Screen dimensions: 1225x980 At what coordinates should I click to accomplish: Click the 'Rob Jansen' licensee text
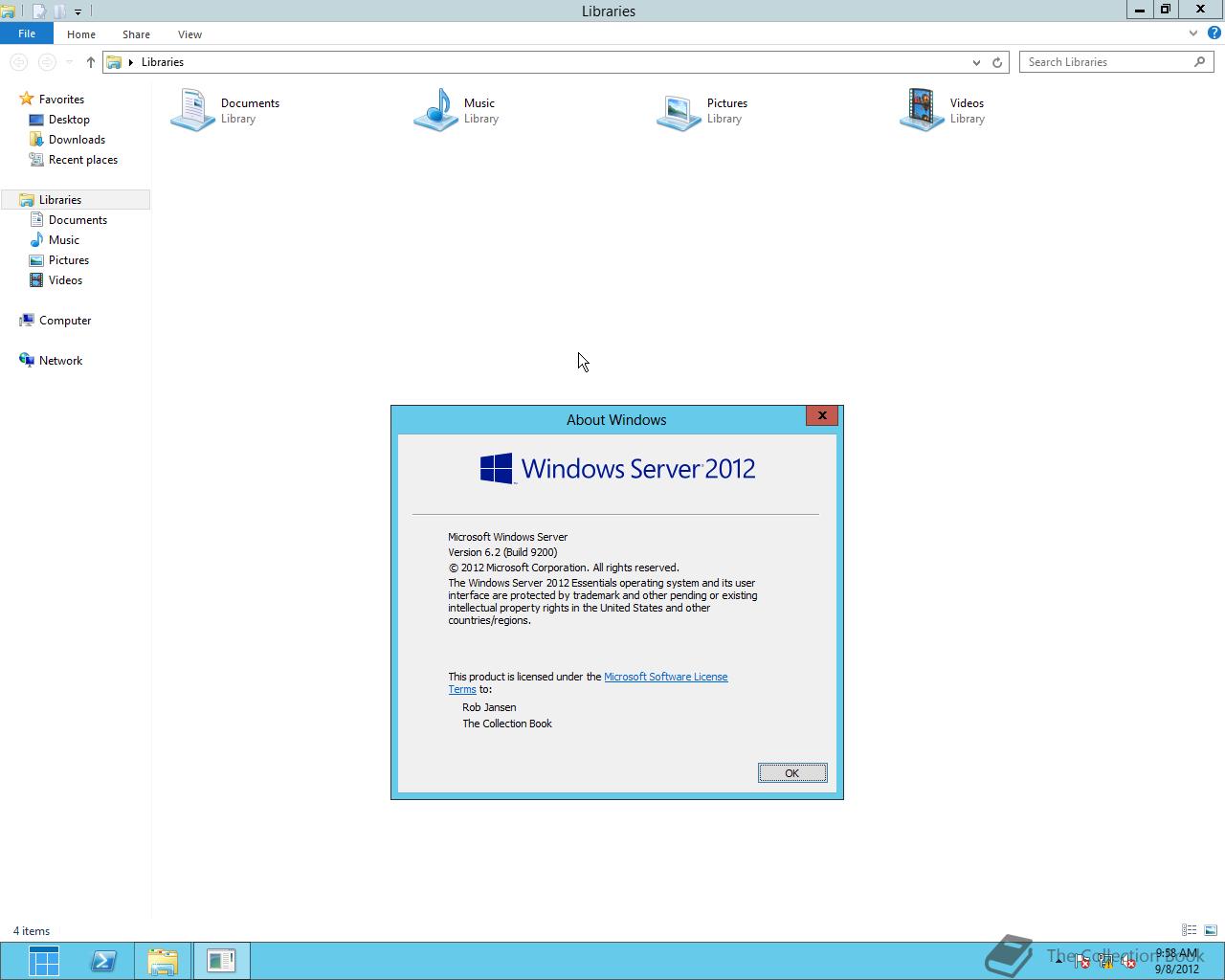[x=489, y=707]
